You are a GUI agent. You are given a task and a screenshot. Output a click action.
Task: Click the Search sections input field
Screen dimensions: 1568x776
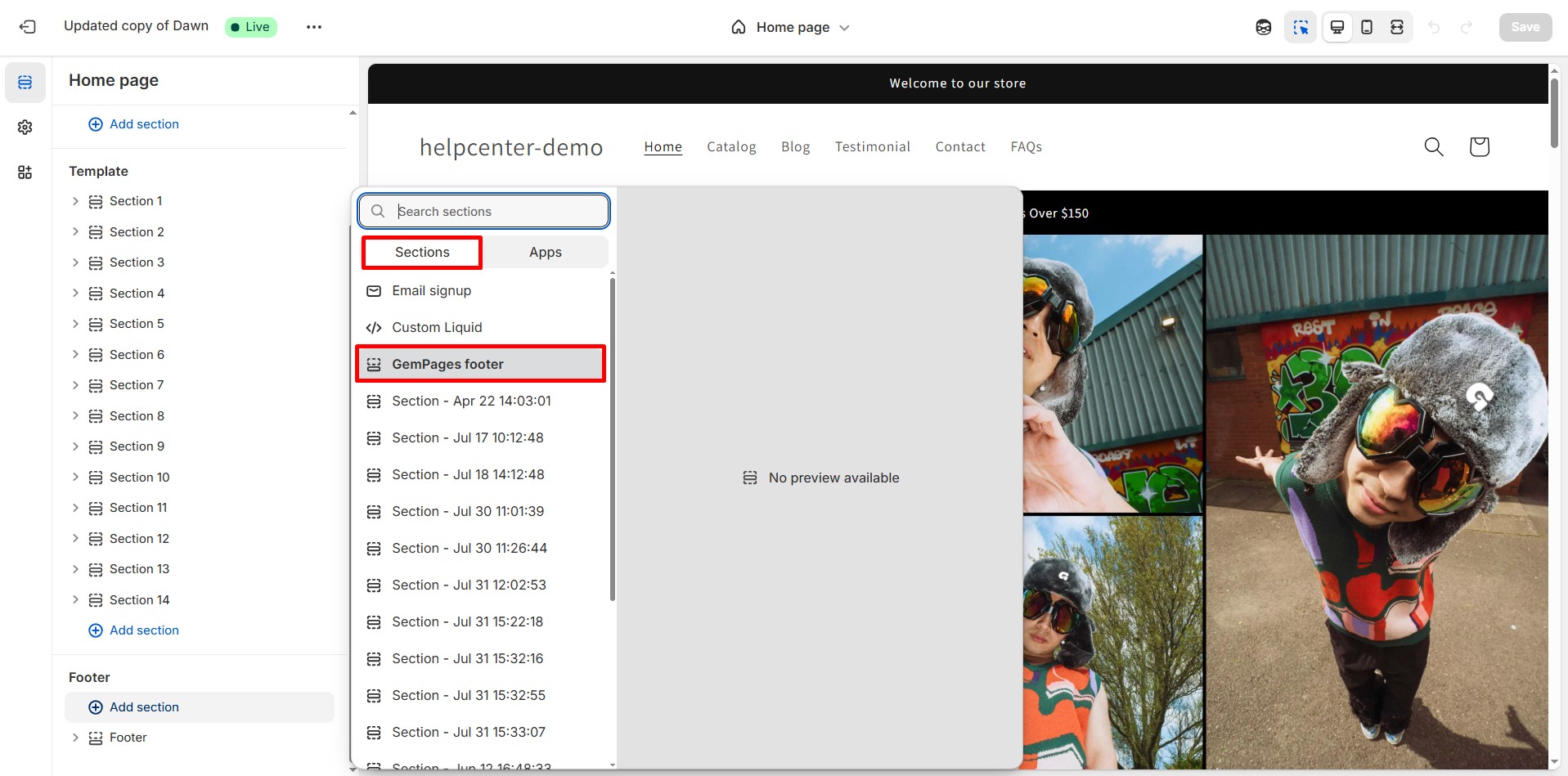491,211
